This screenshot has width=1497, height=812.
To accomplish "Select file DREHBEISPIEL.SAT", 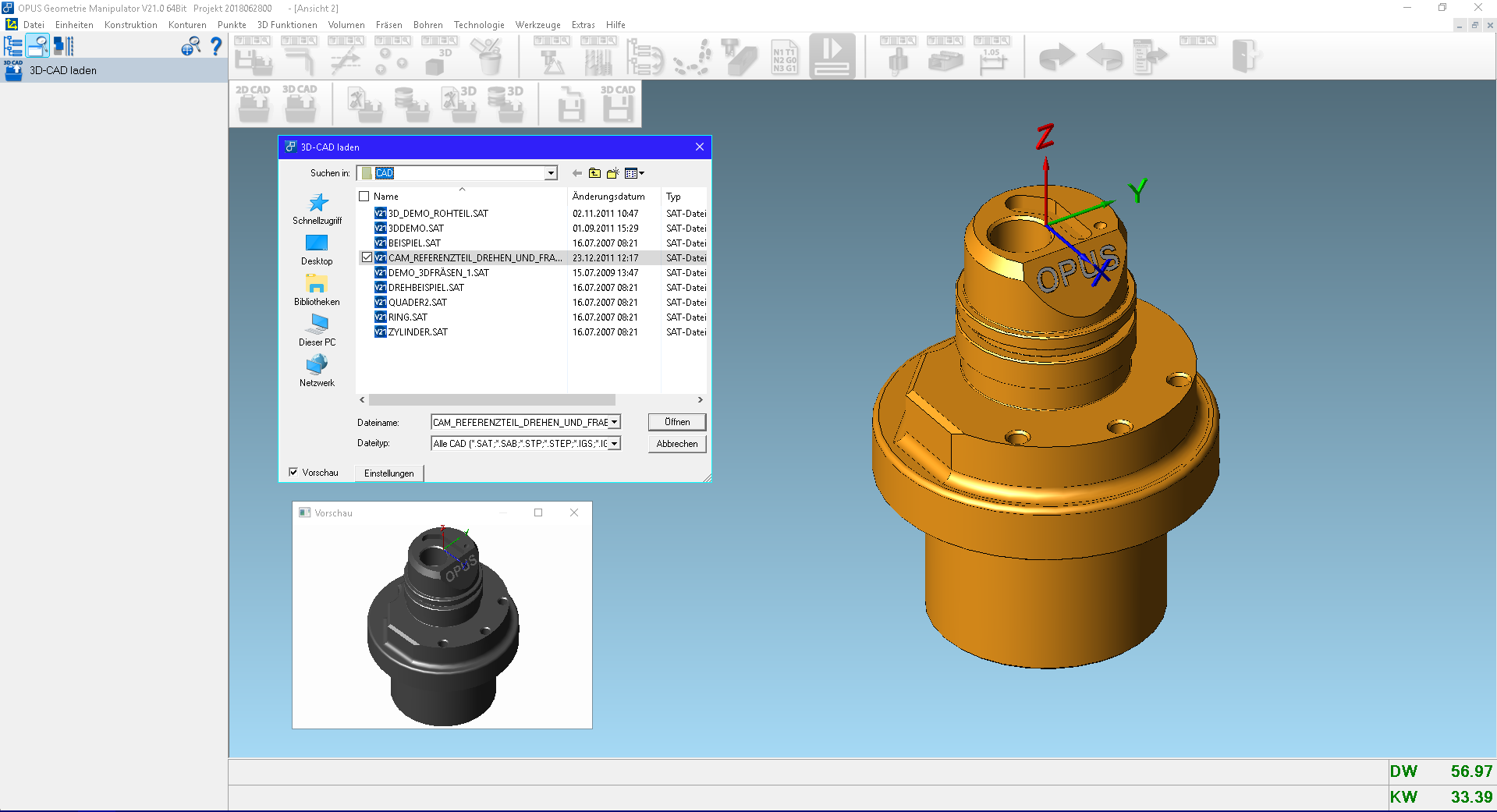I will click(x=426, y=287).
